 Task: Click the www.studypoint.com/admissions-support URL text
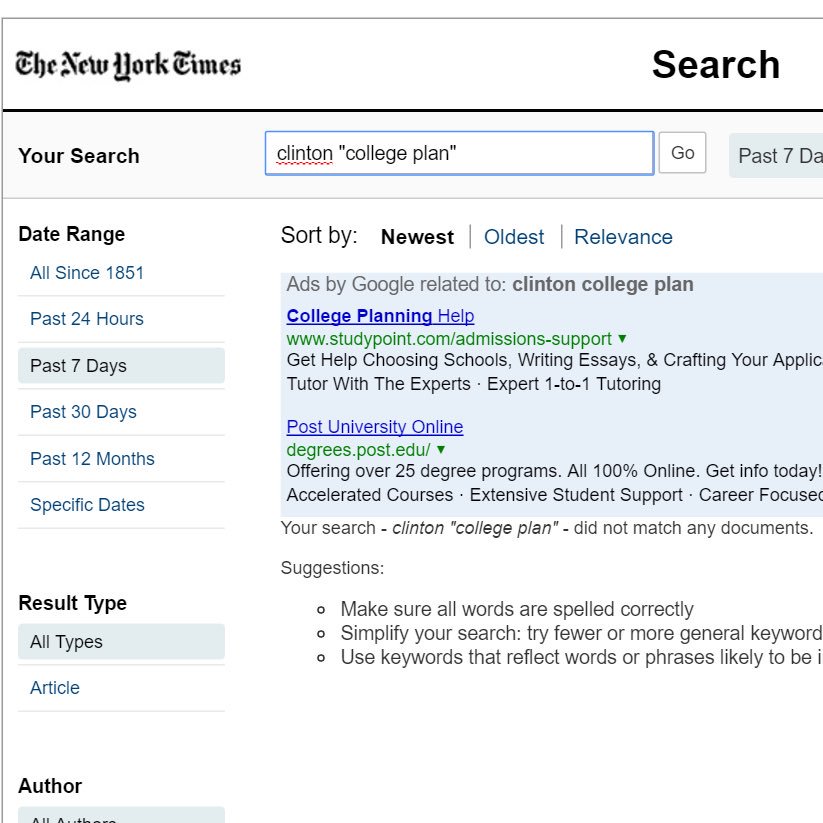pyautogui.click(x=449, y=339)
